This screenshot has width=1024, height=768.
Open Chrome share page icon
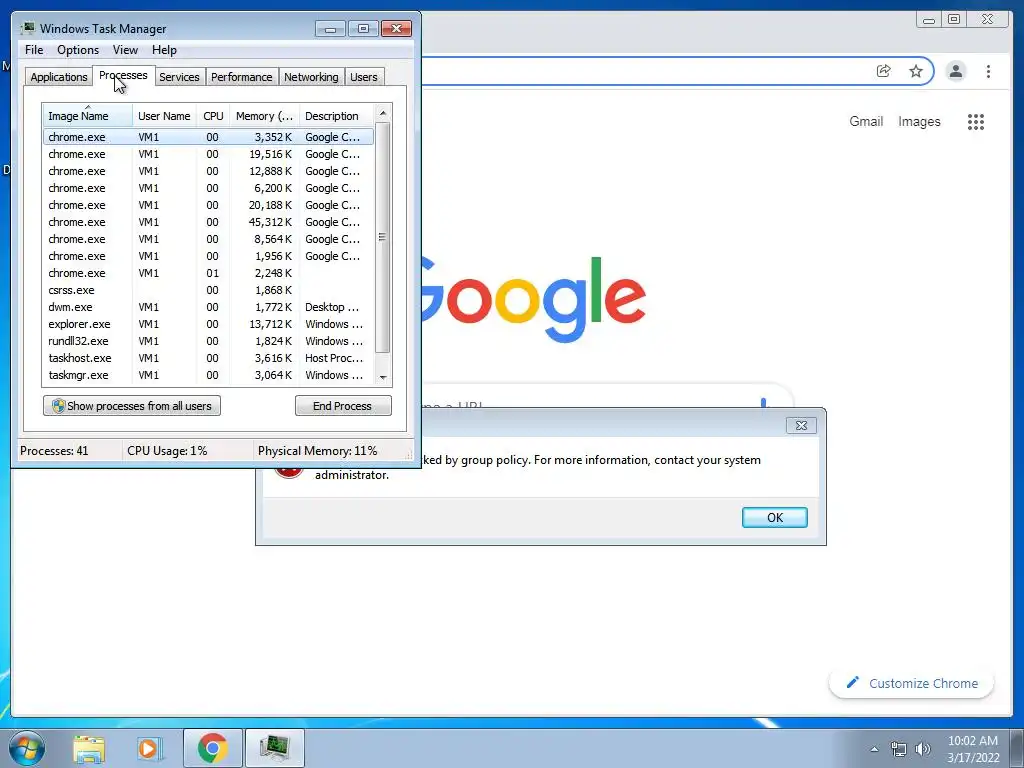click(883, 71)
